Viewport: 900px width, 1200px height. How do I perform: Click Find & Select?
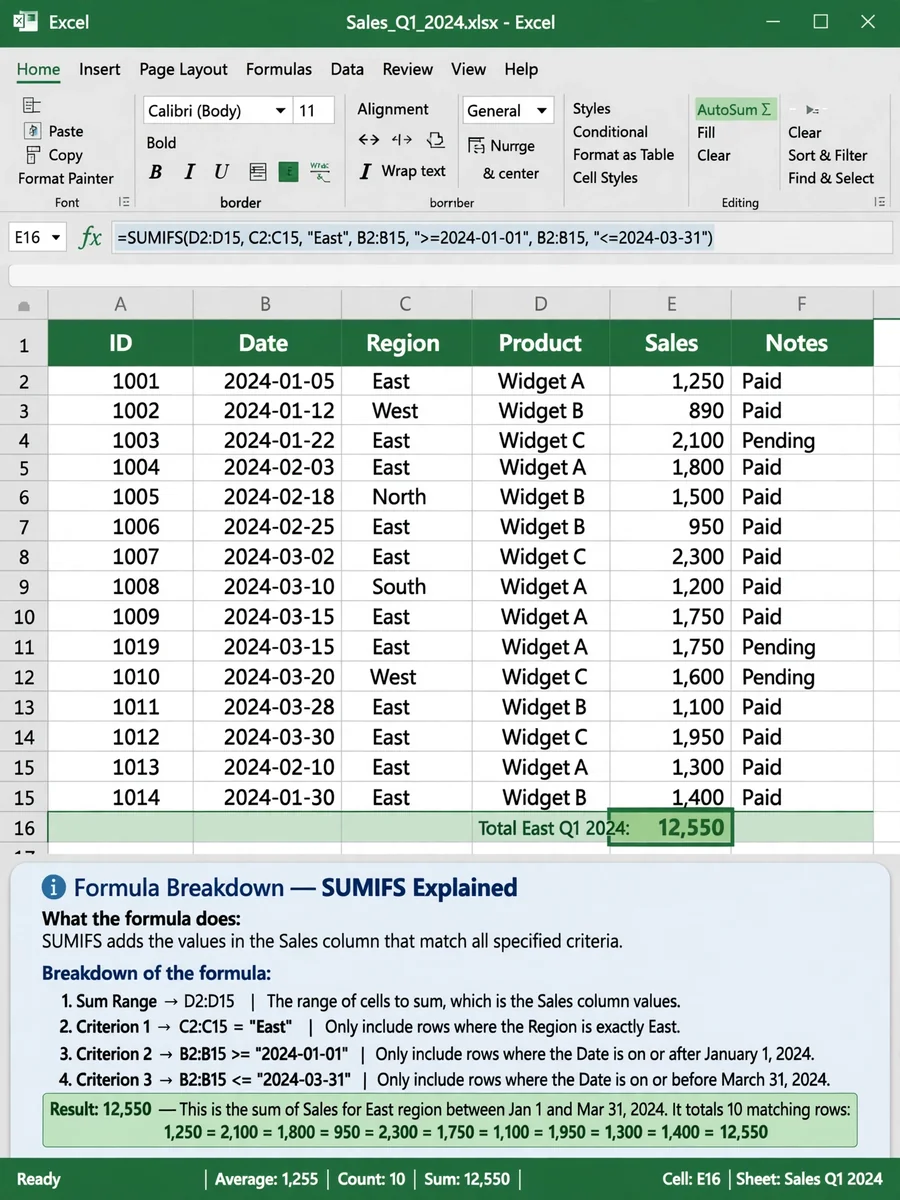pyautogui.click(x=831, y=178)
